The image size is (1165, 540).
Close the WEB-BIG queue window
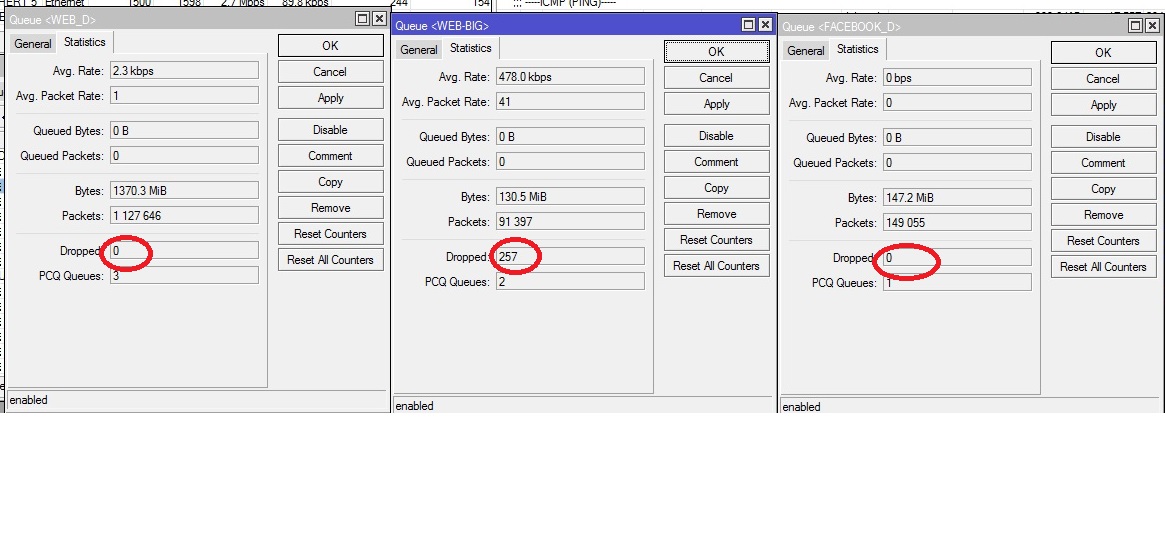pyautogui.click(x=765, y=25)
